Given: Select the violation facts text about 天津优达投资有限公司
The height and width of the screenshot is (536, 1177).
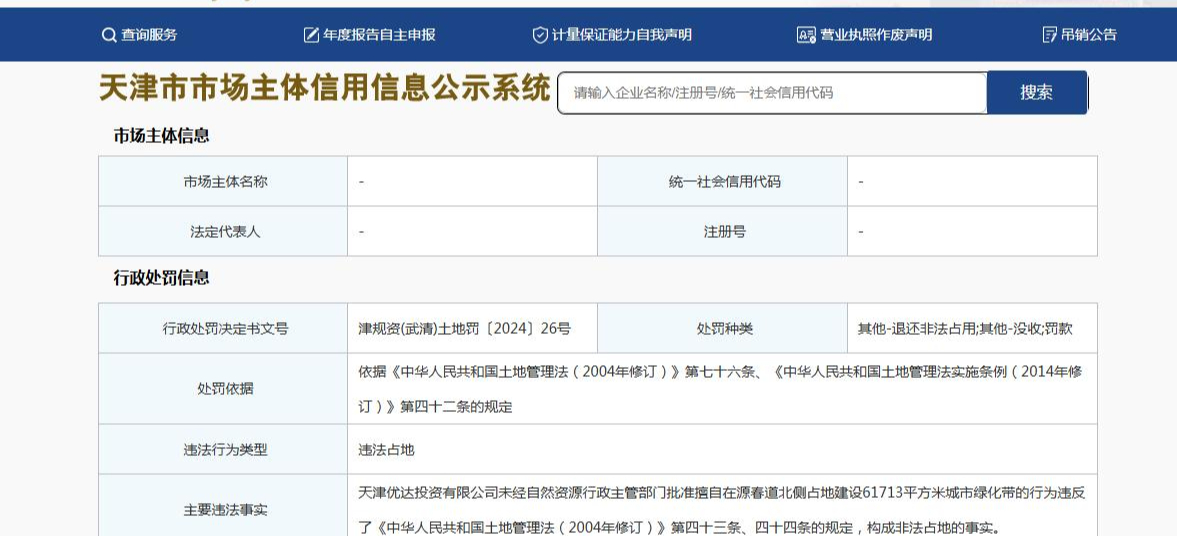Looking at the screenshot, I should click(722, 510).
